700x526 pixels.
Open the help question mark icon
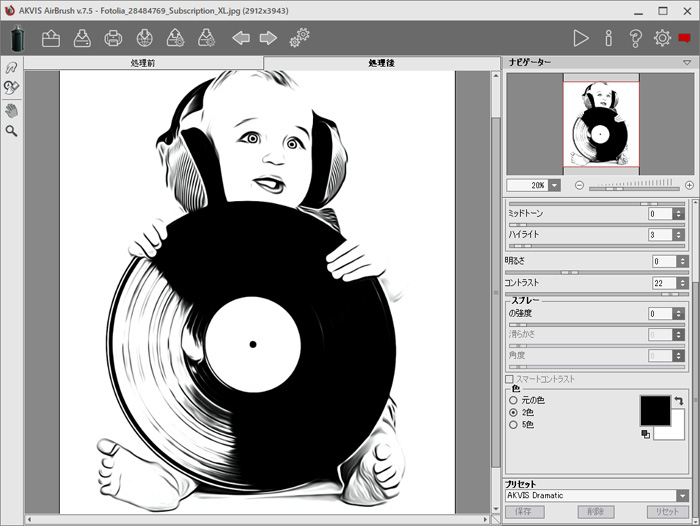(635, 39)
